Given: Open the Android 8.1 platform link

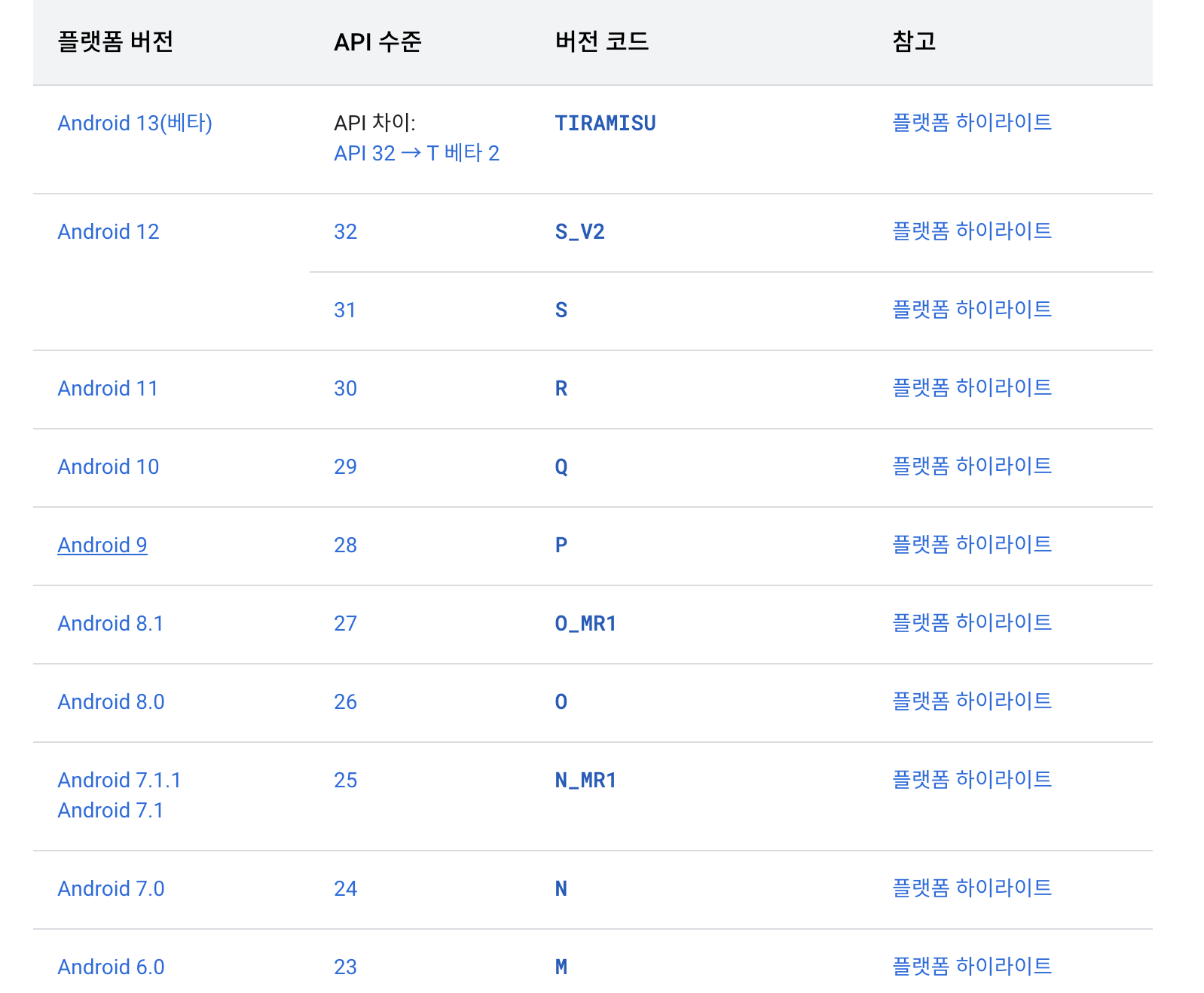Looking at the screenshot, I should (111, 623).
